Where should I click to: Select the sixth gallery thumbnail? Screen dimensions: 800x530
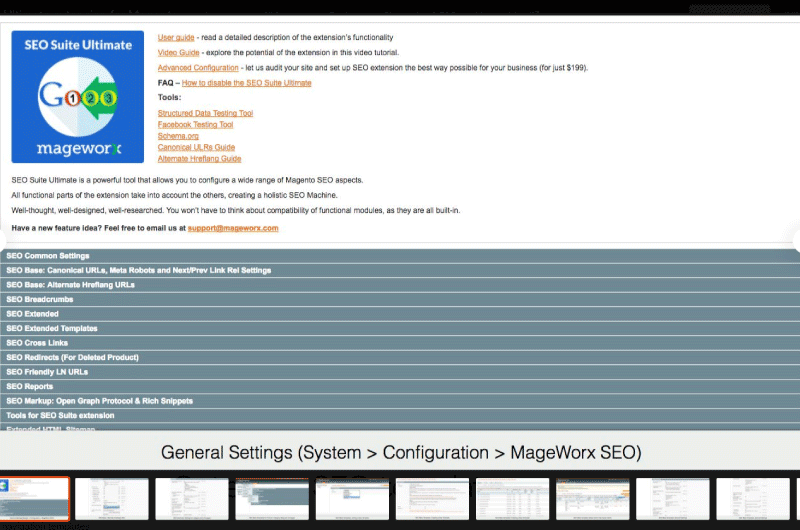tap(432, 499)
